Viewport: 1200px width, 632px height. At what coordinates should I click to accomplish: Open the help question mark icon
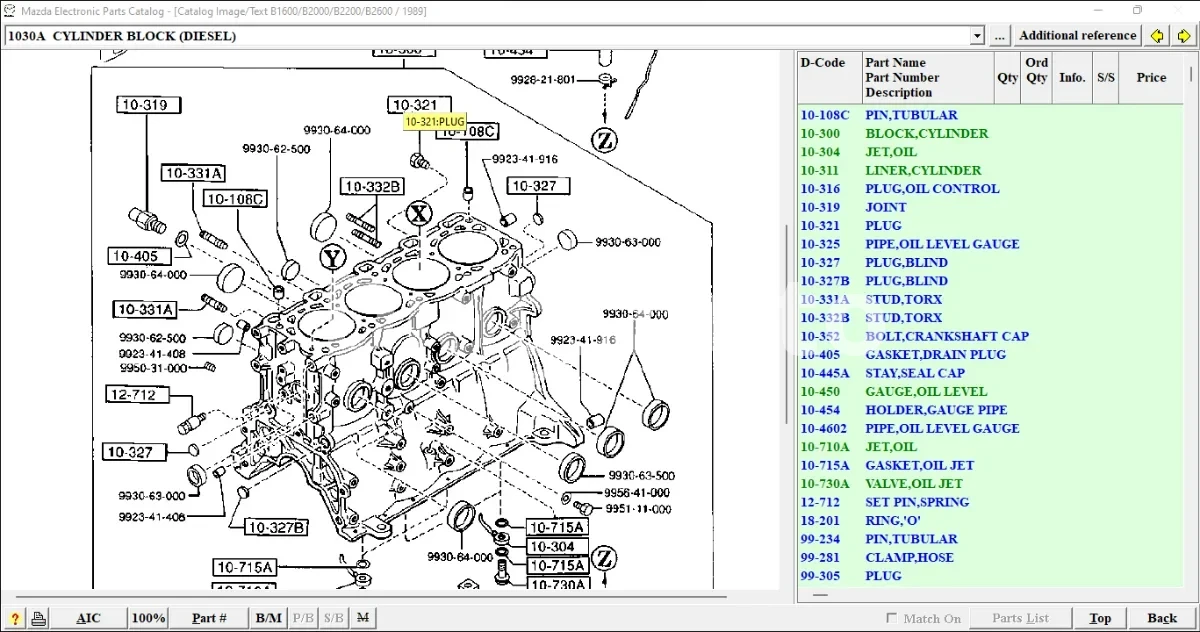click(15, 618)
